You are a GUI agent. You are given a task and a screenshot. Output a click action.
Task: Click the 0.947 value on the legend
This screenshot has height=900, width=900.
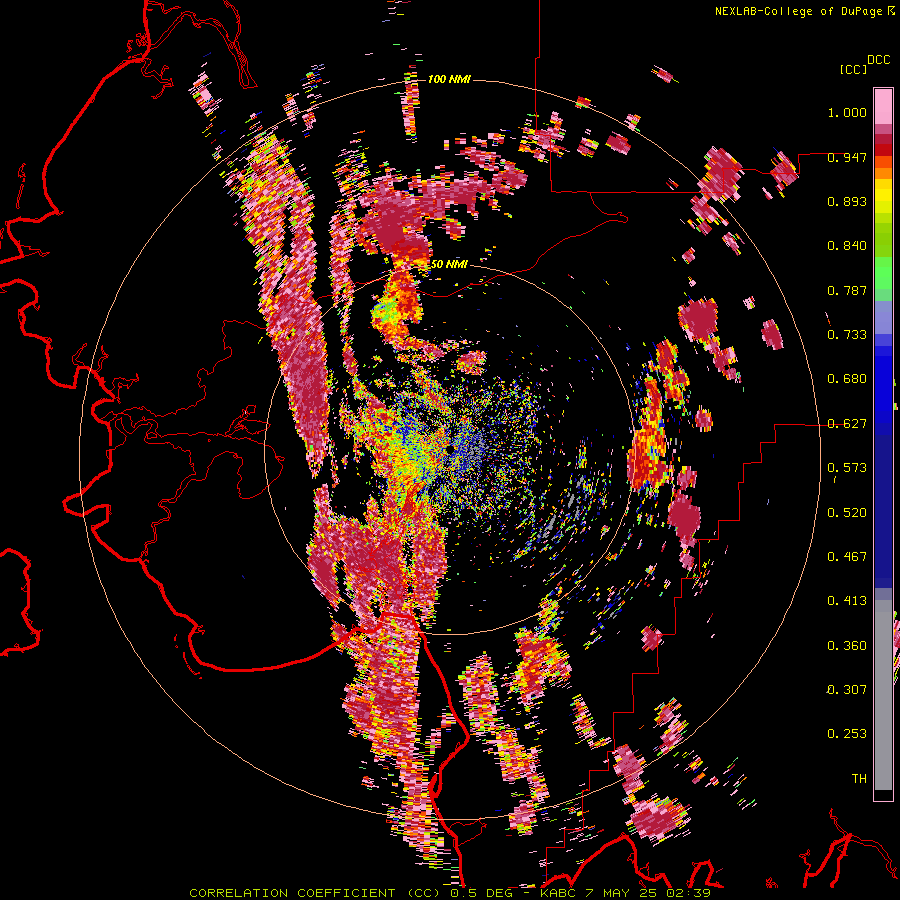coord(847,157)
